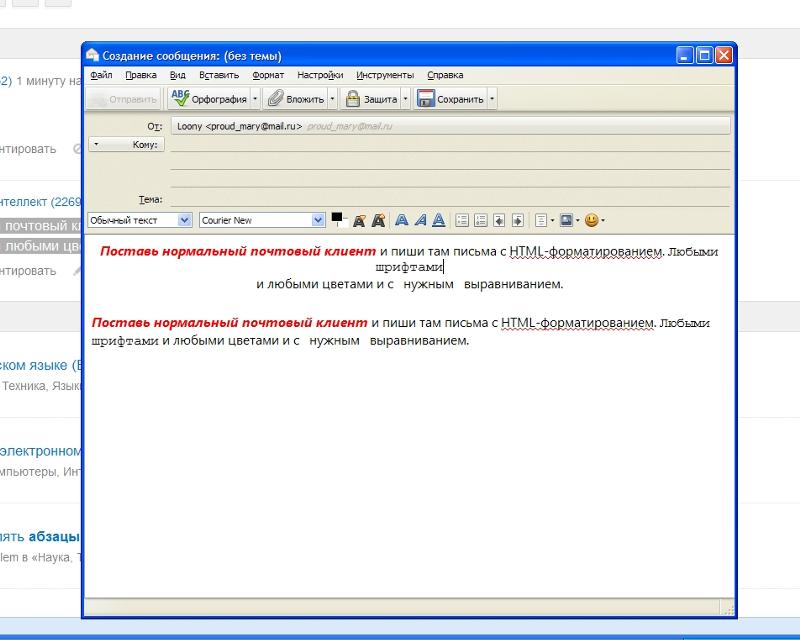Maximize the message compose window

[x=704, y=55]
